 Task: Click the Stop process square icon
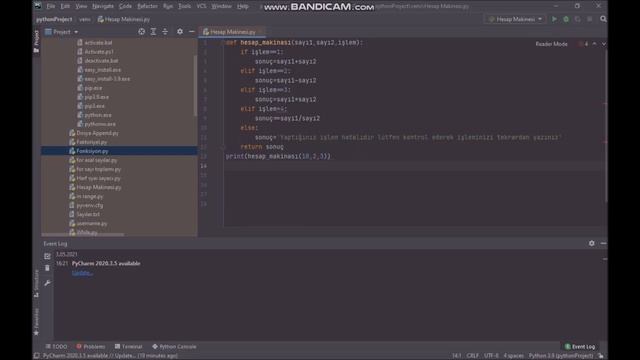pos(589,19)
